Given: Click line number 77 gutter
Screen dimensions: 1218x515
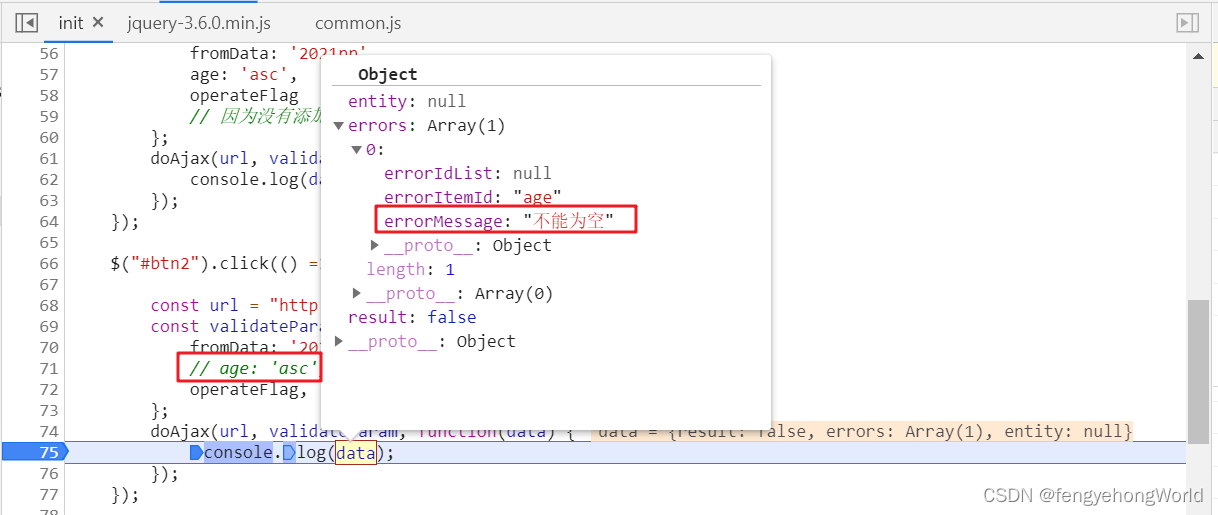Looking at the screenshot, I should click(49, 494).
